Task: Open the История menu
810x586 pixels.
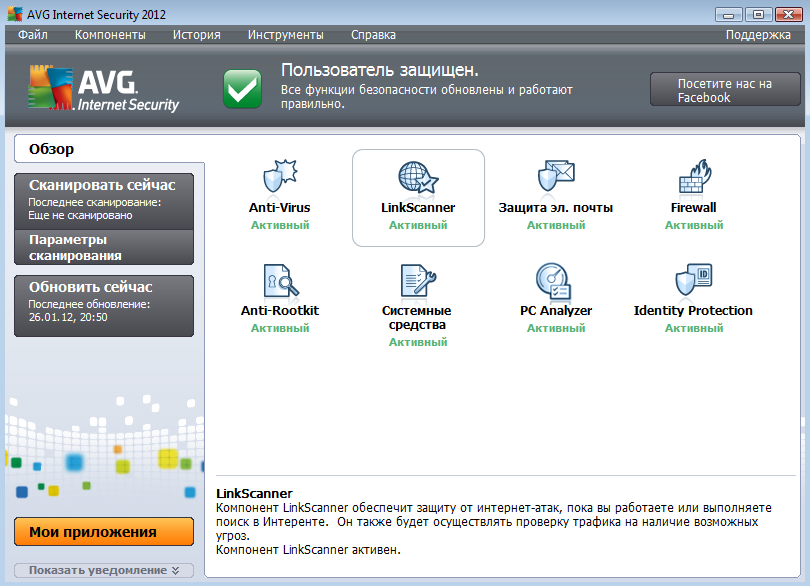Action: pos(196,35)
